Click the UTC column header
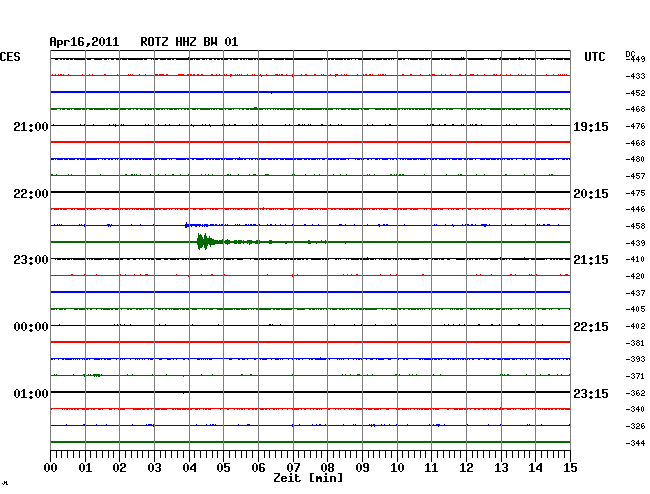This screenshot has height=494, width=650. pos(594,57)
